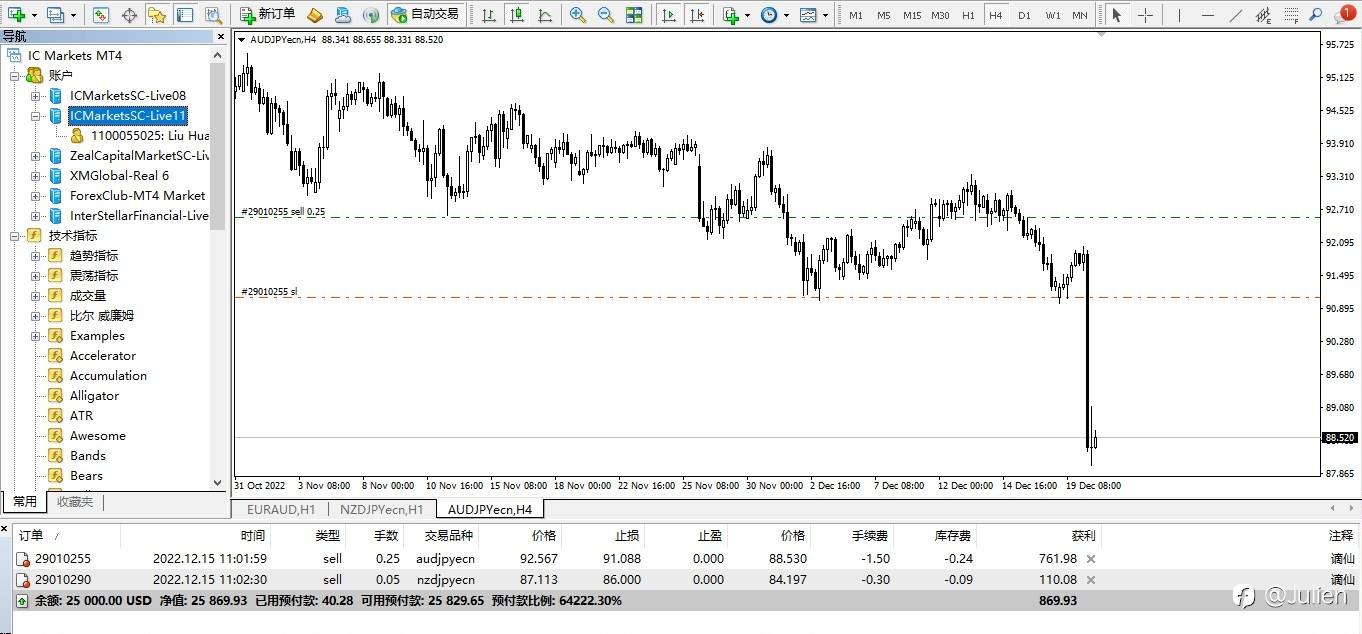Select the M1 timeframe

pyautogui.click(x=856, y=15)
